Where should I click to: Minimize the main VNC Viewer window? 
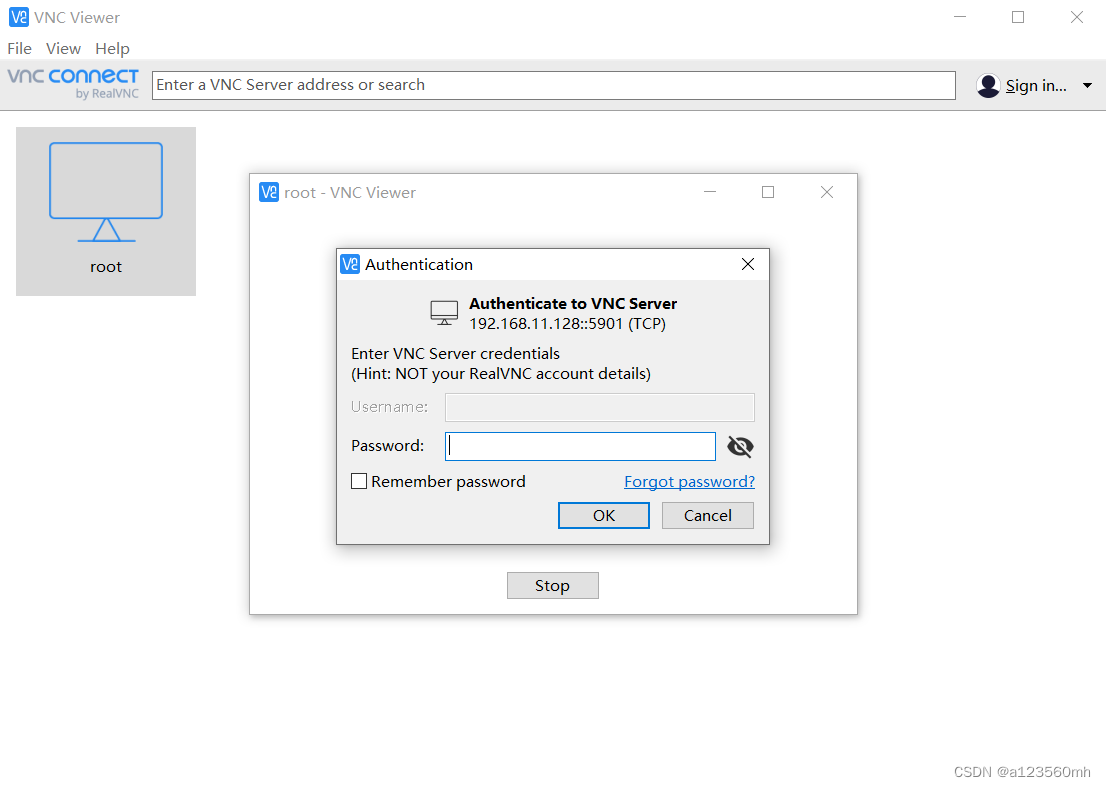959,17
